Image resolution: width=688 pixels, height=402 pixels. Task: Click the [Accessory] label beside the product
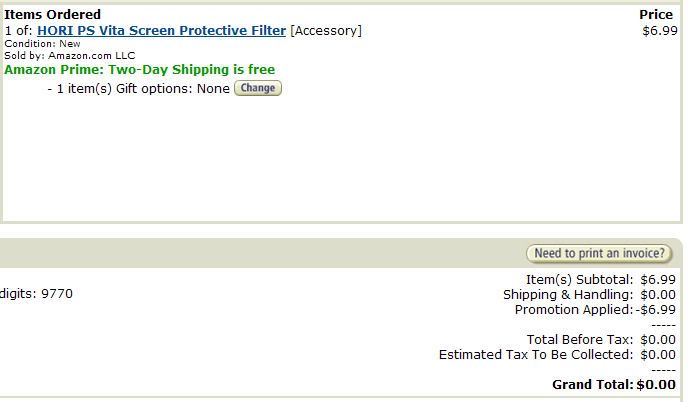[326, 31]
